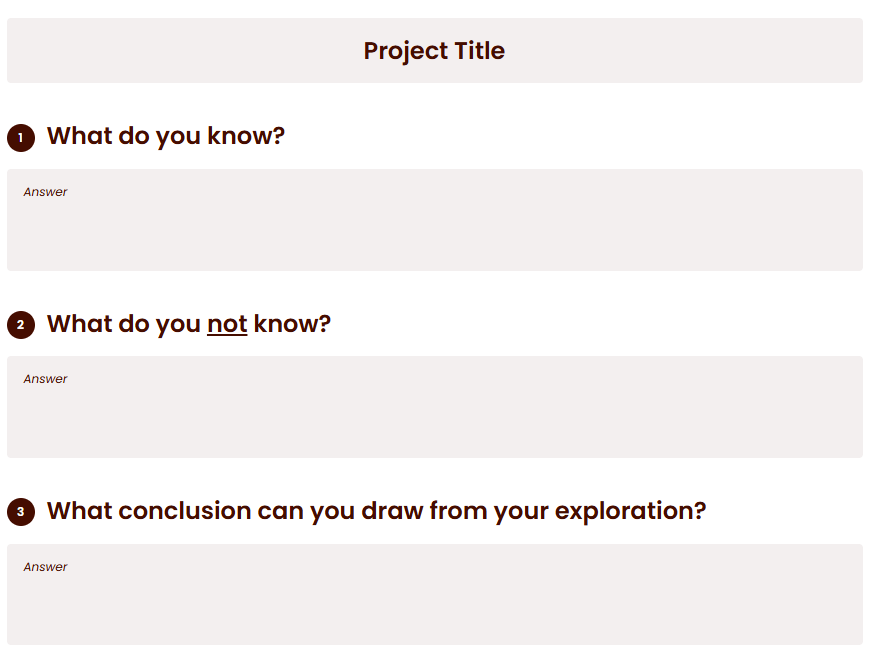The image size is (871, 665).
Task: Click the word 'Title' in the header
Action: pyautogui.click(x=480, y=51)
